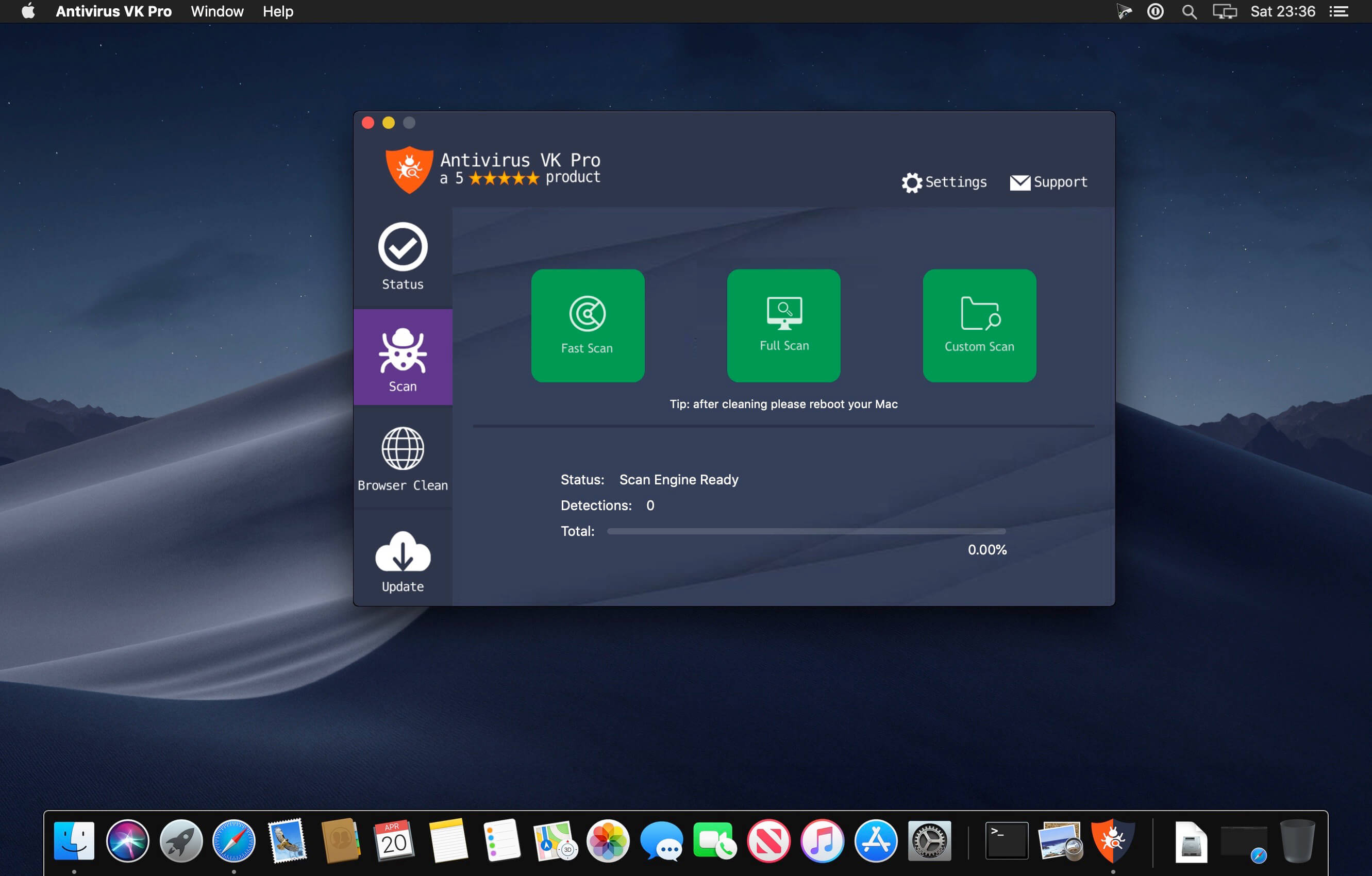The height and width of the screenshot is (876, 1372).
Task: Open the disk image document in the Dock
Action: coord(1191,841)
